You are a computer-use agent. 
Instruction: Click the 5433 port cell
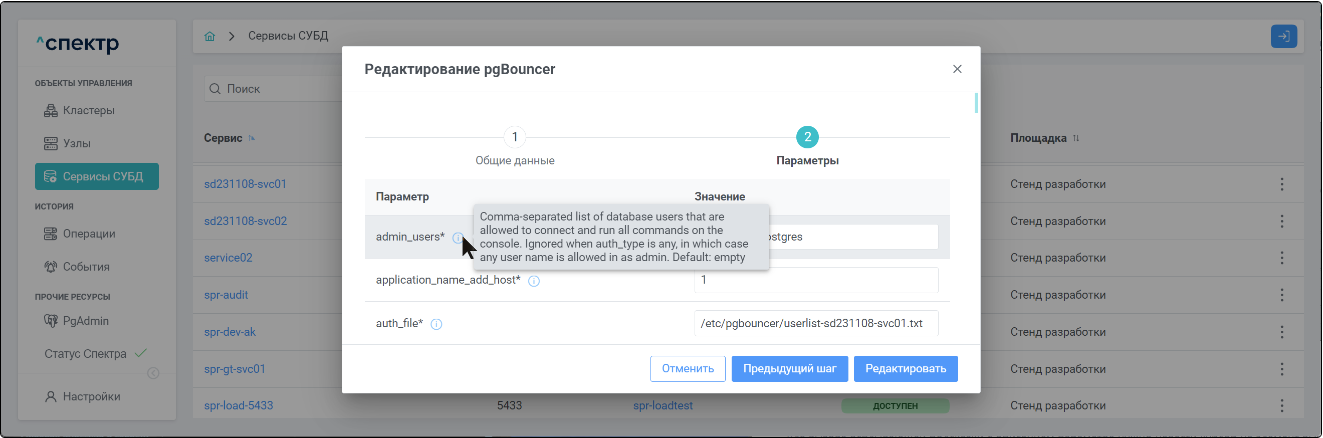coord(510,406)
